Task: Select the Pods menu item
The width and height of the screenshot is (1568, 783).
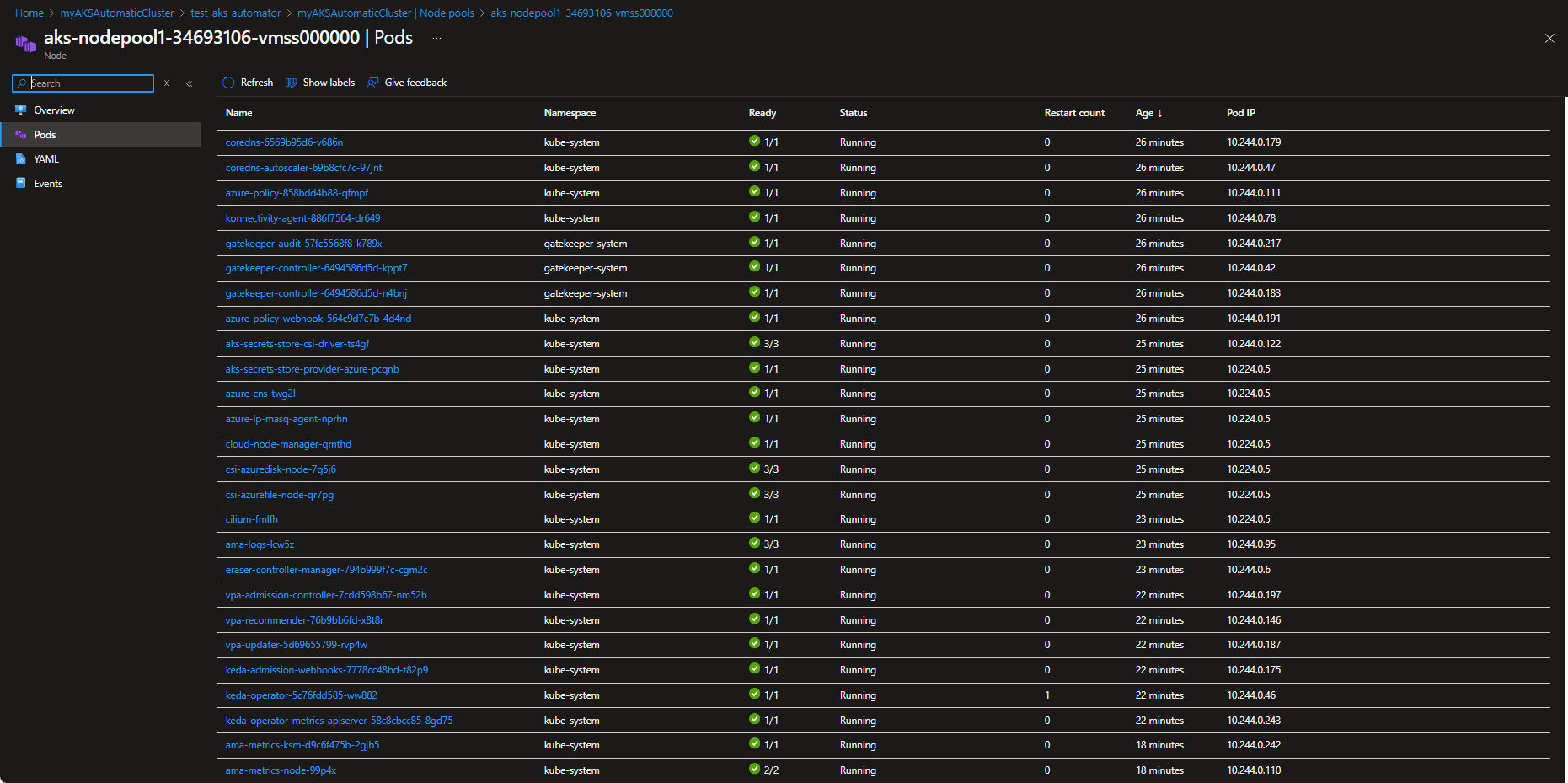Action: pyautogui.click(x=100, y=135)
